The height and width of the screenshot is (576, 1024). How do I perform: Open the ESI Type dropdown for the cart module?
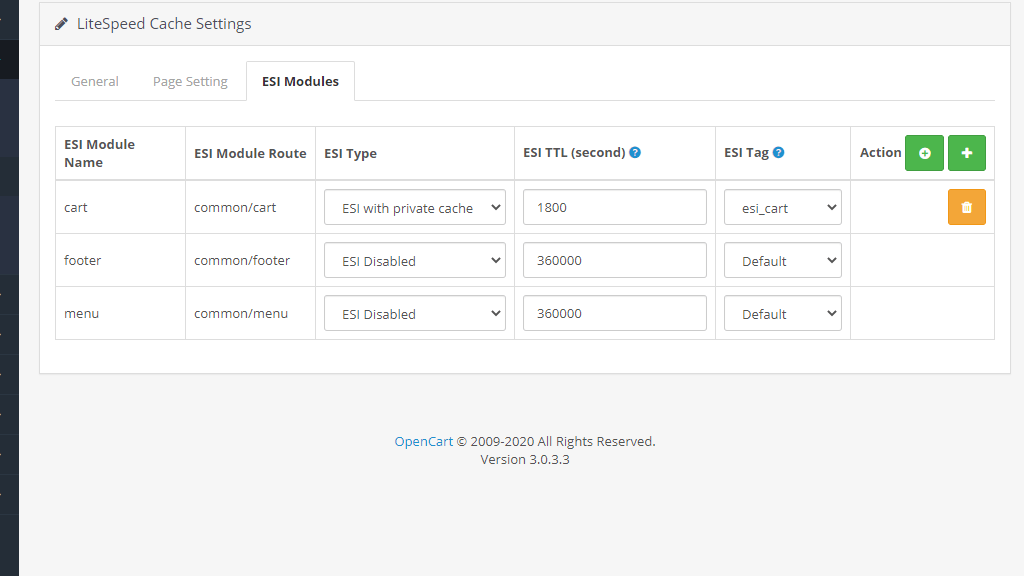point(414,207)
